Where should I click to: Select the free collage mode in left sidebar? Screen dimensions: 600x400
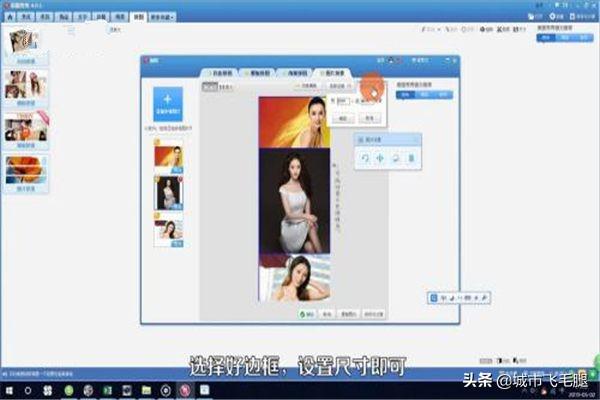point(27,44)
